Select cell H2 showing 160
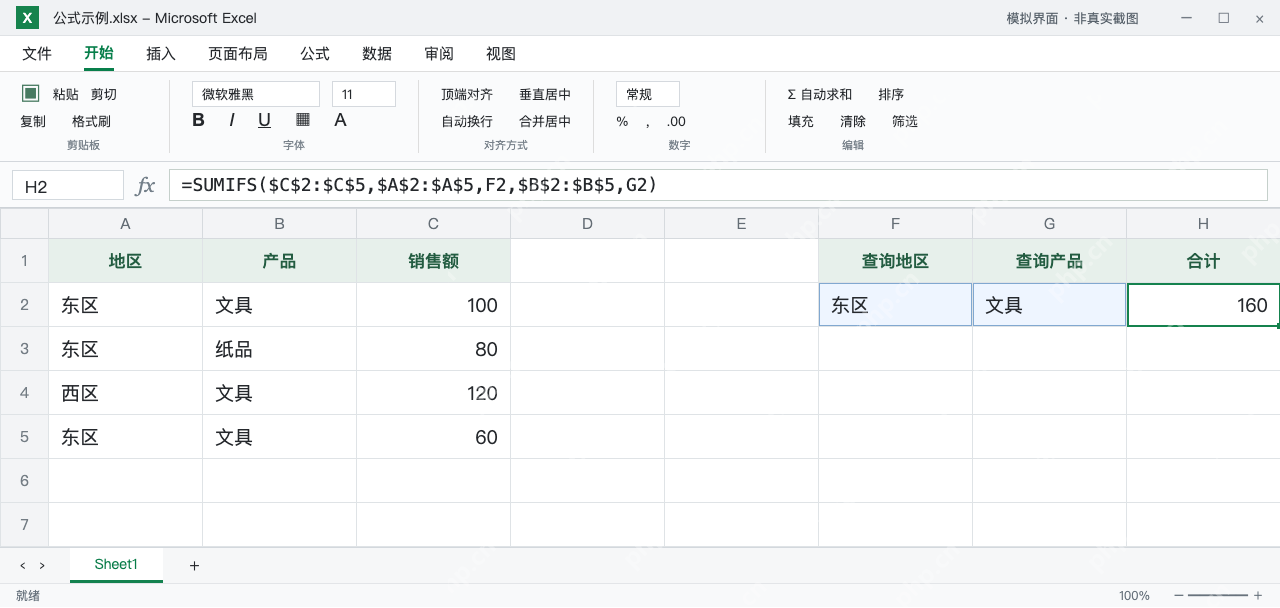 pos(1204,305)
